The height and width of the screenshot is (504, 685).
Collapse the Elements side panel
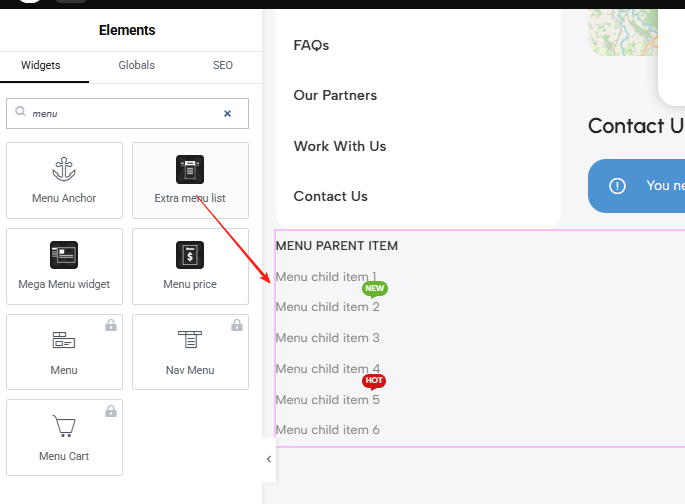(268, 459)
